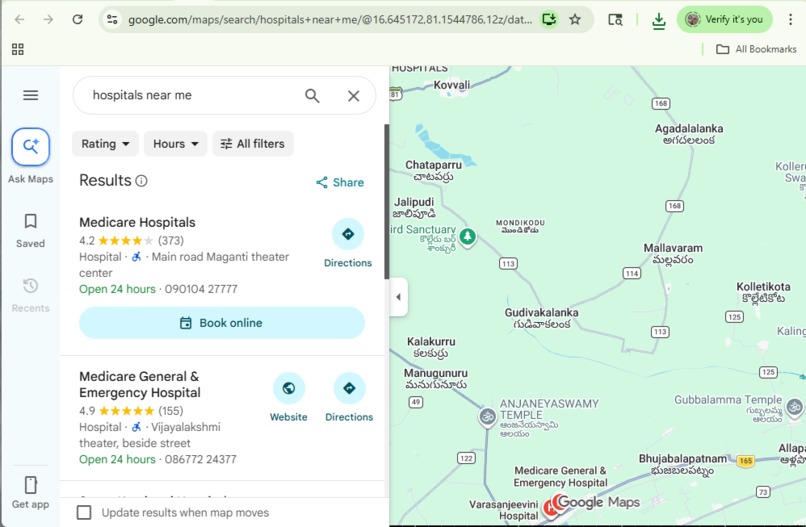Open Medicare General & Emergency Hospital listing
The height and width of the screenshot is (527, 806).
(140, 385)
